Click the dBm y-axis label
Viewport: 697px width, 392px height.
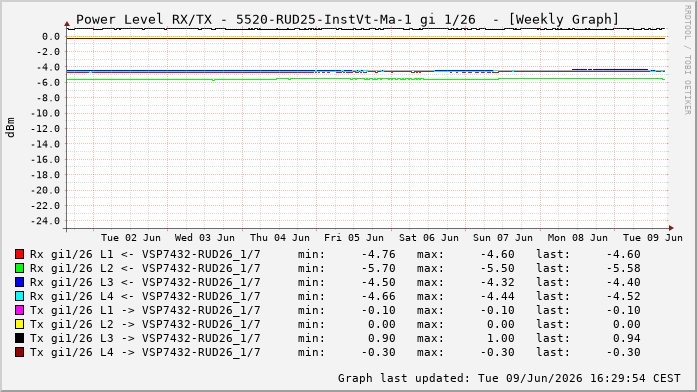coord(10,128)
